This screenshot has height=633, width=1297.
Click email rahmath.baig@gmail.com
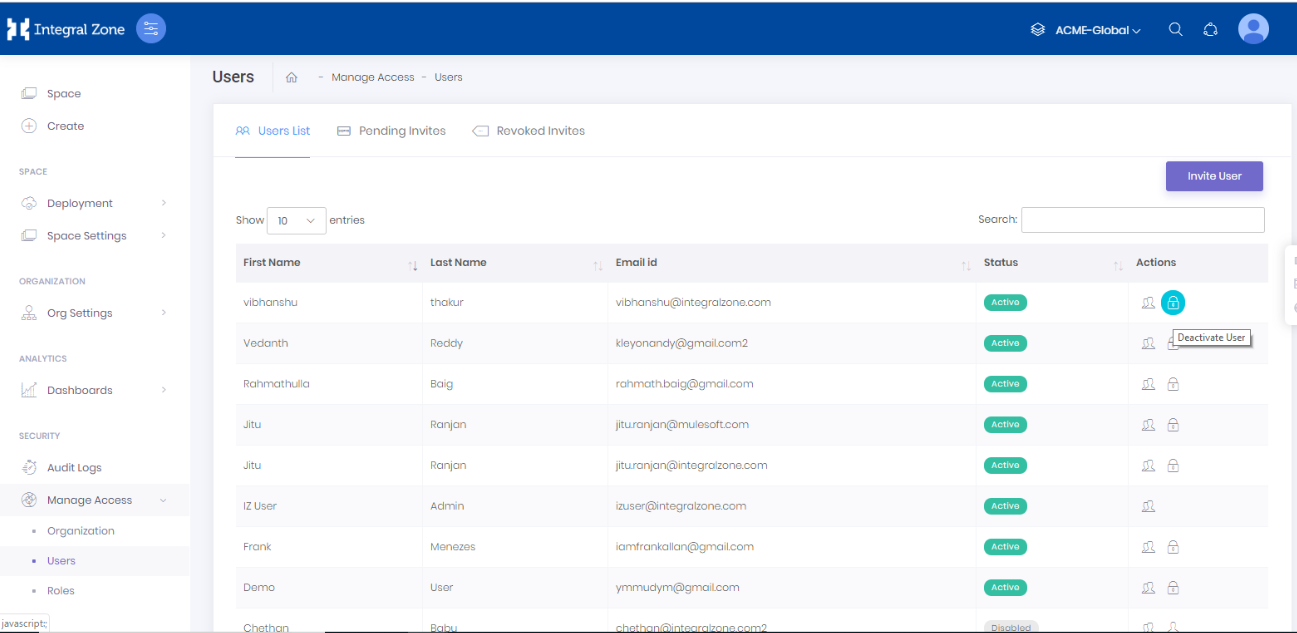(x=685, y=384)
